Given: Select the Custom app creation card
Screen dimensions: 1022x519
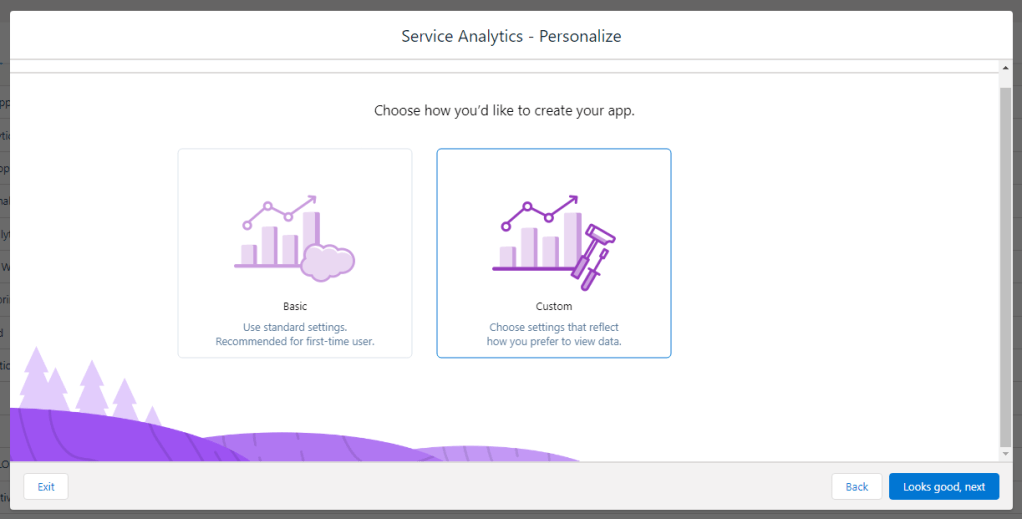Looking at the screenshot, I should pos(554,253).
